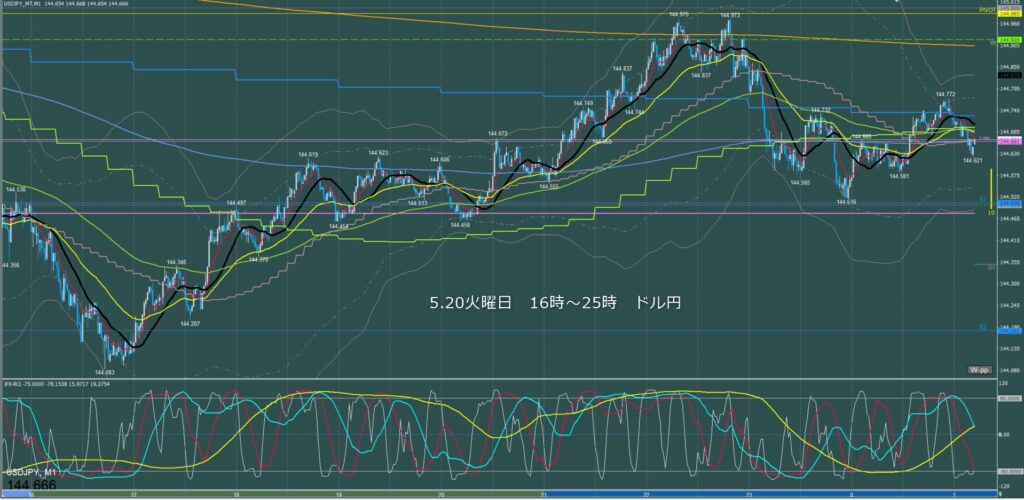Click the green weekly level price tag

click(1010, 40)
